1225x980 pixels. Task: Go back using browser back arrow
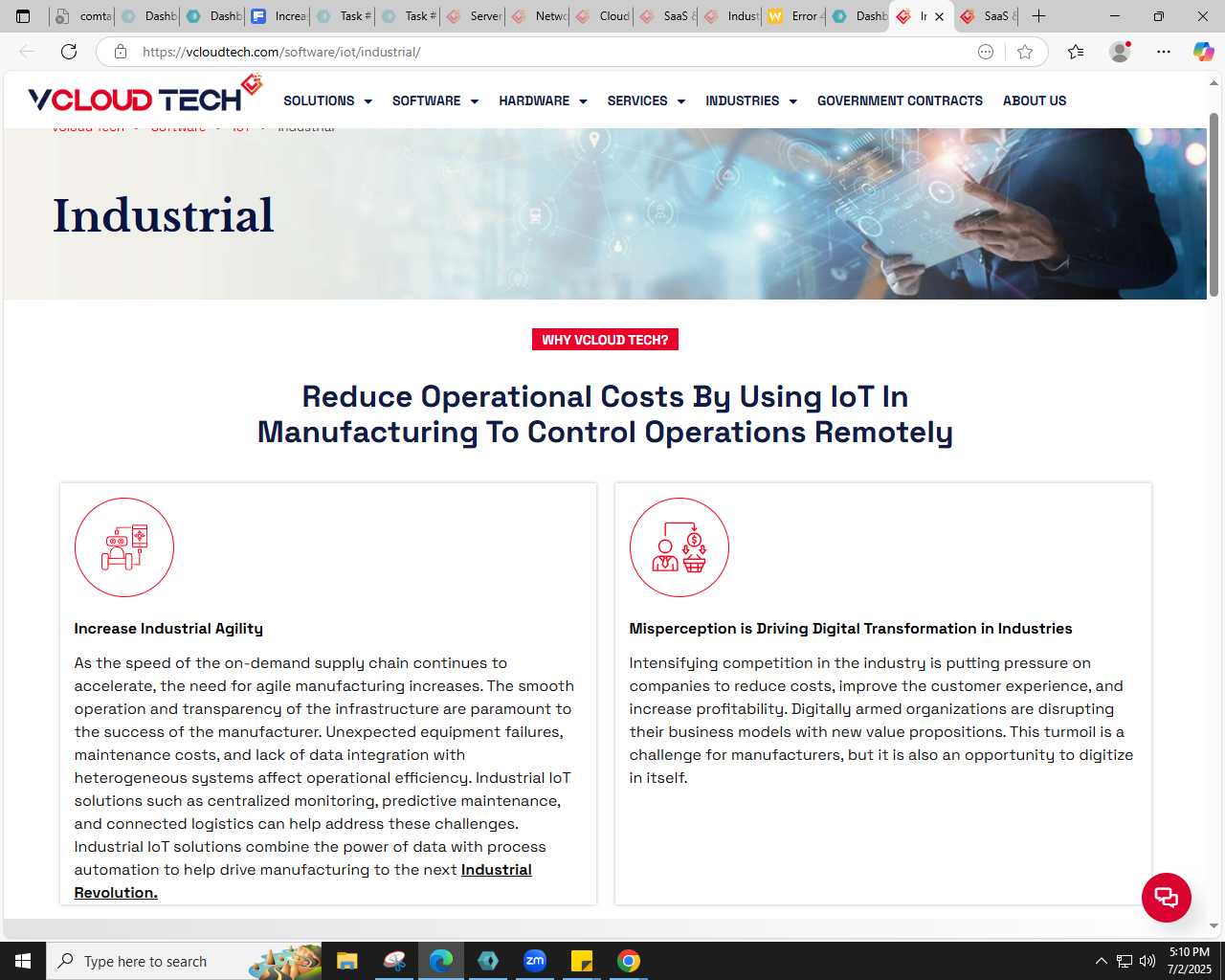click(27, 52)
